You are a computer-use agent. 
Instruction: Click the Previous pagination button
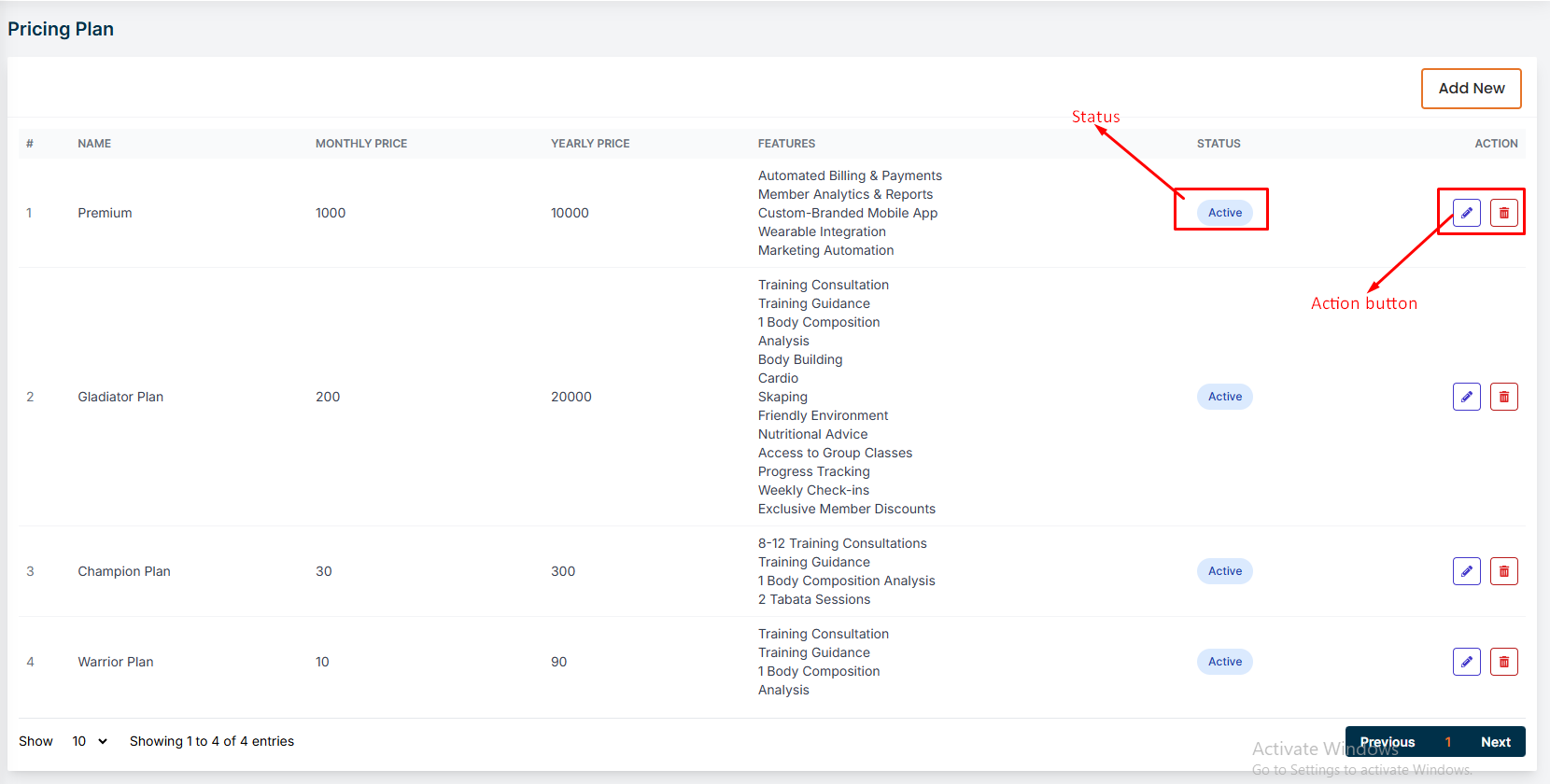tap(1387, 742)
